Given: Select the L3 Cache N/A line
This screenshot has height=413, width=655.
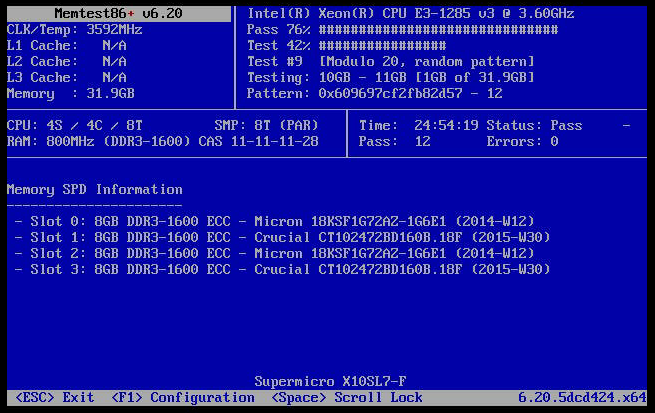Looking at the screenshot, I should pos(66,78).
